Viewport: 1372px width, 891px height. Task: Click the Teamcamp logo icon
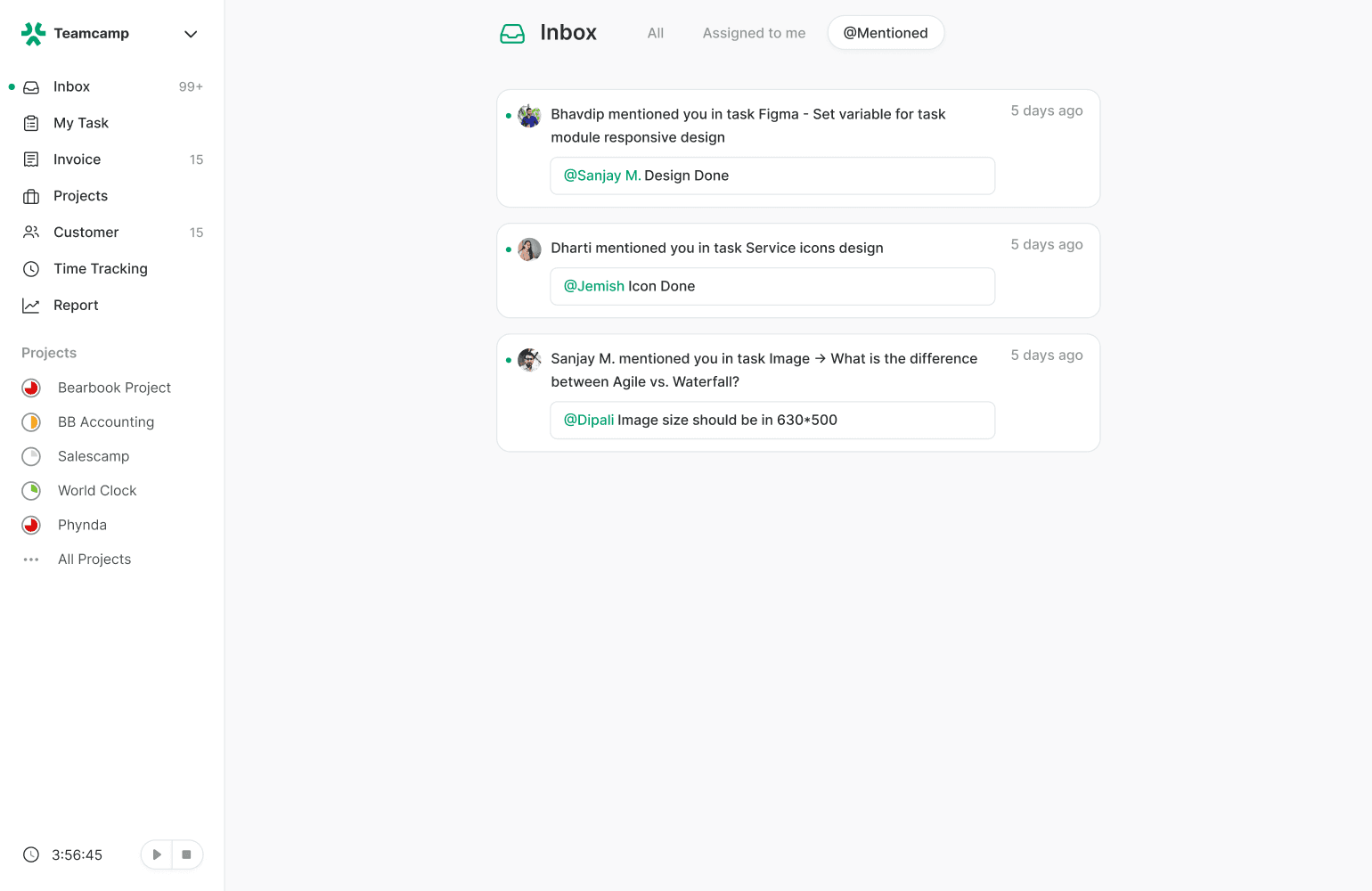[x=33, y=34]
